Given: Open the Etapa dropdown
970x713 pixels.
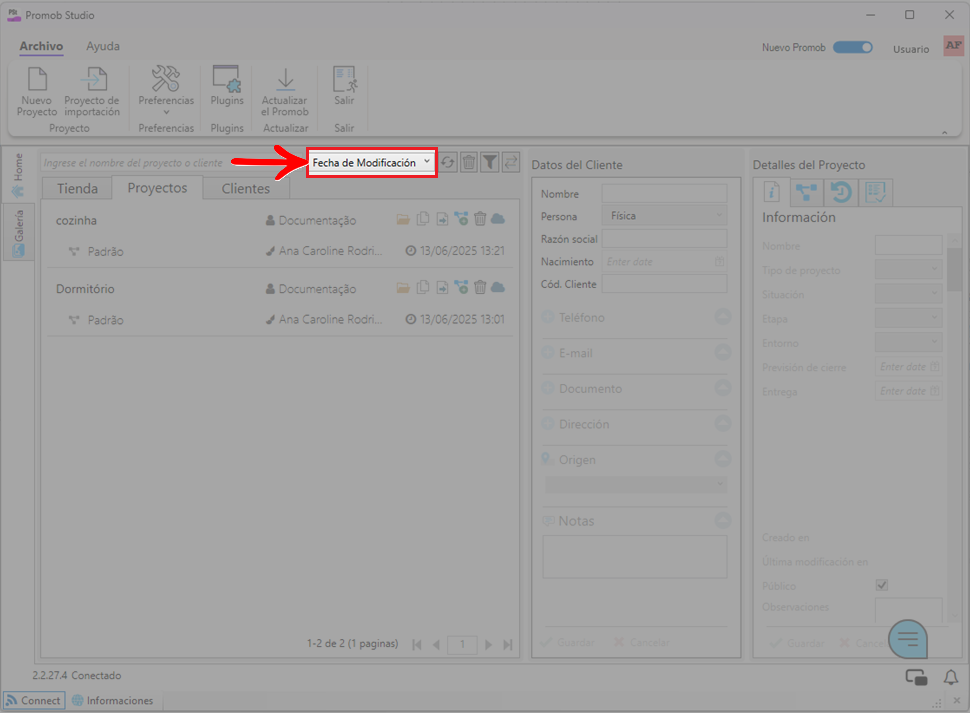Looking at the screenshot, I should tap(908, 318).
